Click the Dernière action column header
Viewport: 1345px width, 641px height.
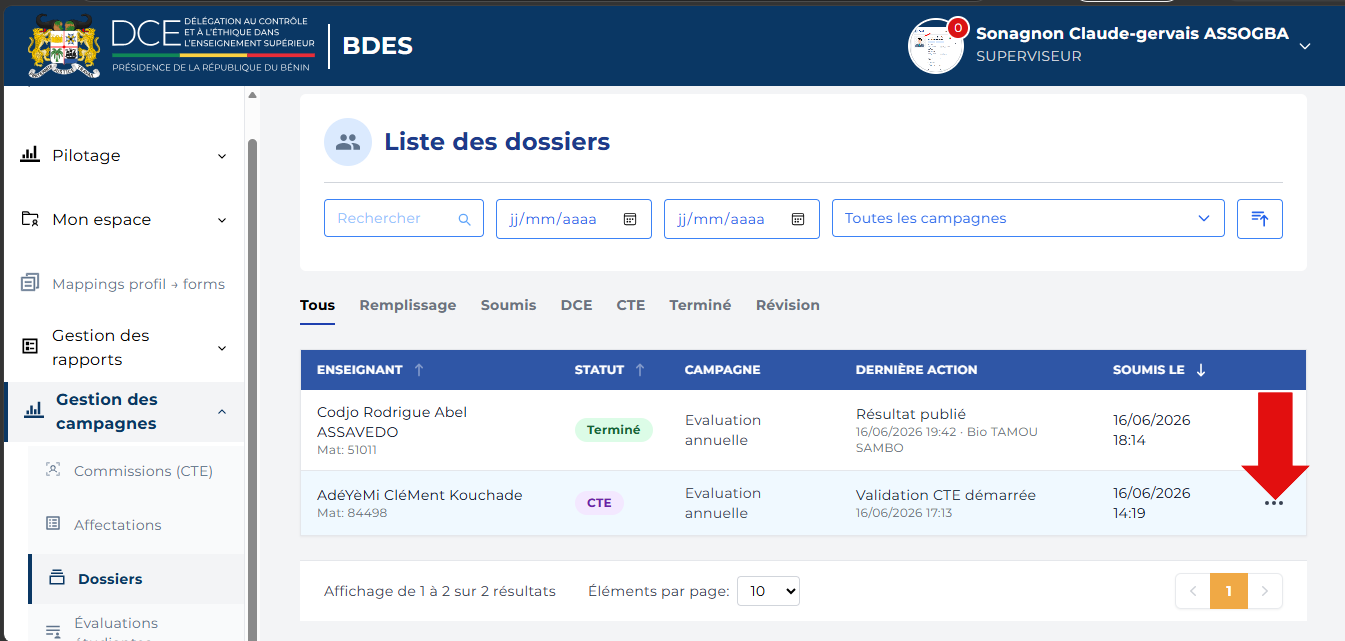(916, 370)
